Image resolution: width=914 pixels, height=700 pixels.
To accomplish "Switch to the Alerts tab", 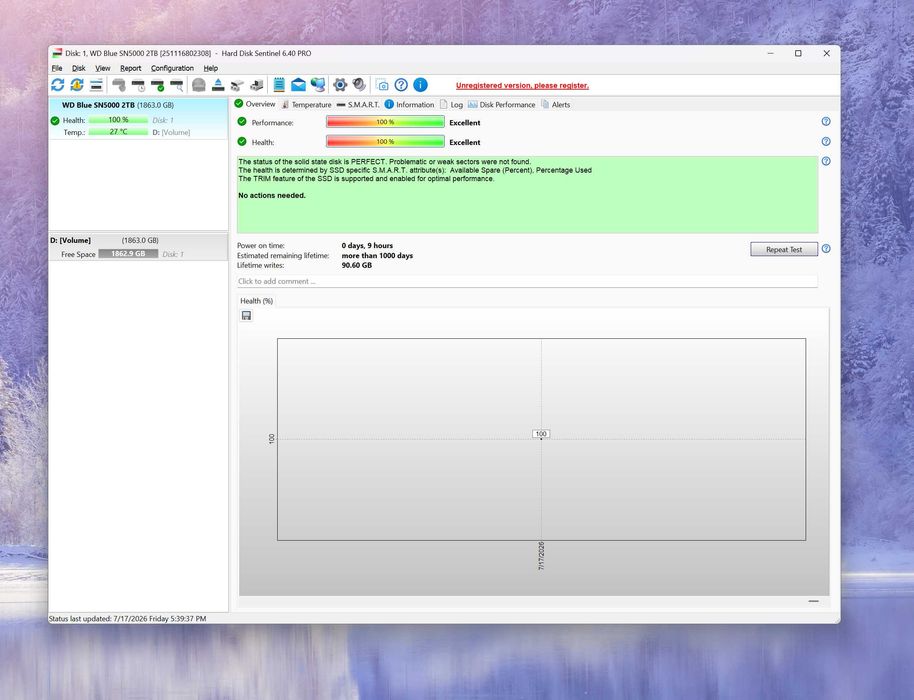I will pyautogui.click(x=556, y=104).
